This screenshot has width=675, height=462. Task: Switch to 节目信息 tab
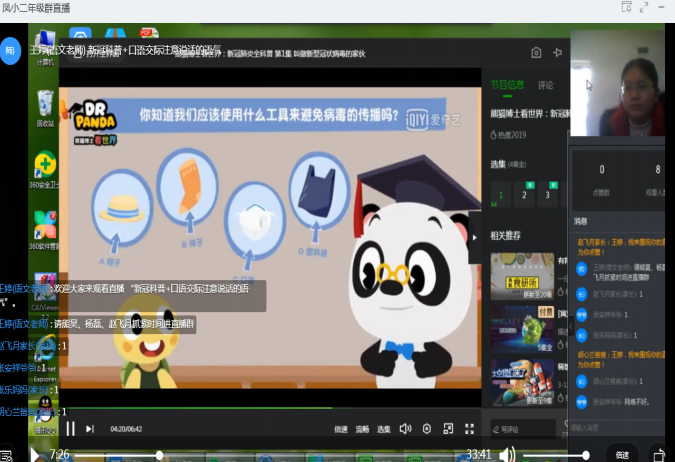tap(508, 85)
